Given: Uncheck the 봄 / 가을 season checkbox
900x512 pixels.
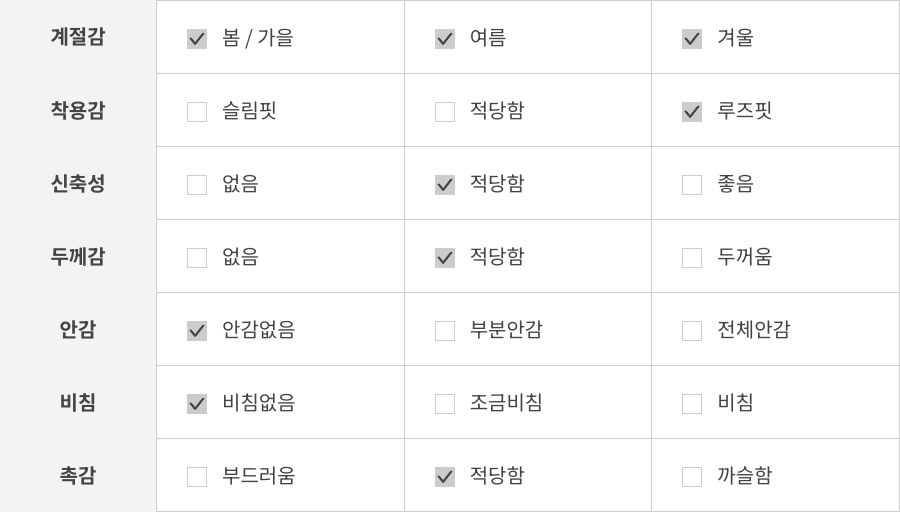Looking at the screenshot, I should 197,39.
